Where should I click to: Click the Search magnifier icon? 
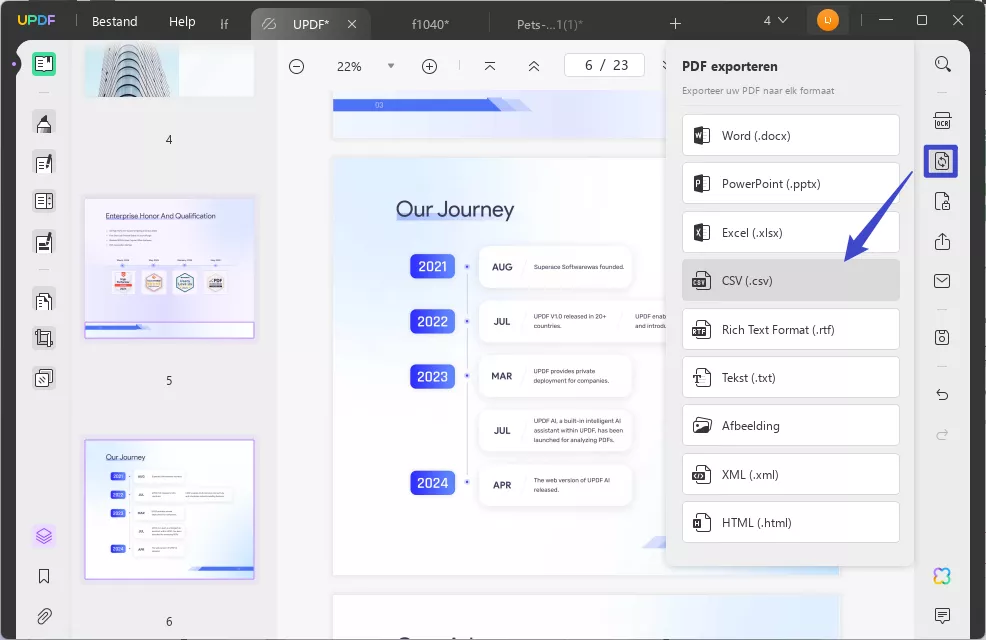pyautogui.click(x=942, y=64)
